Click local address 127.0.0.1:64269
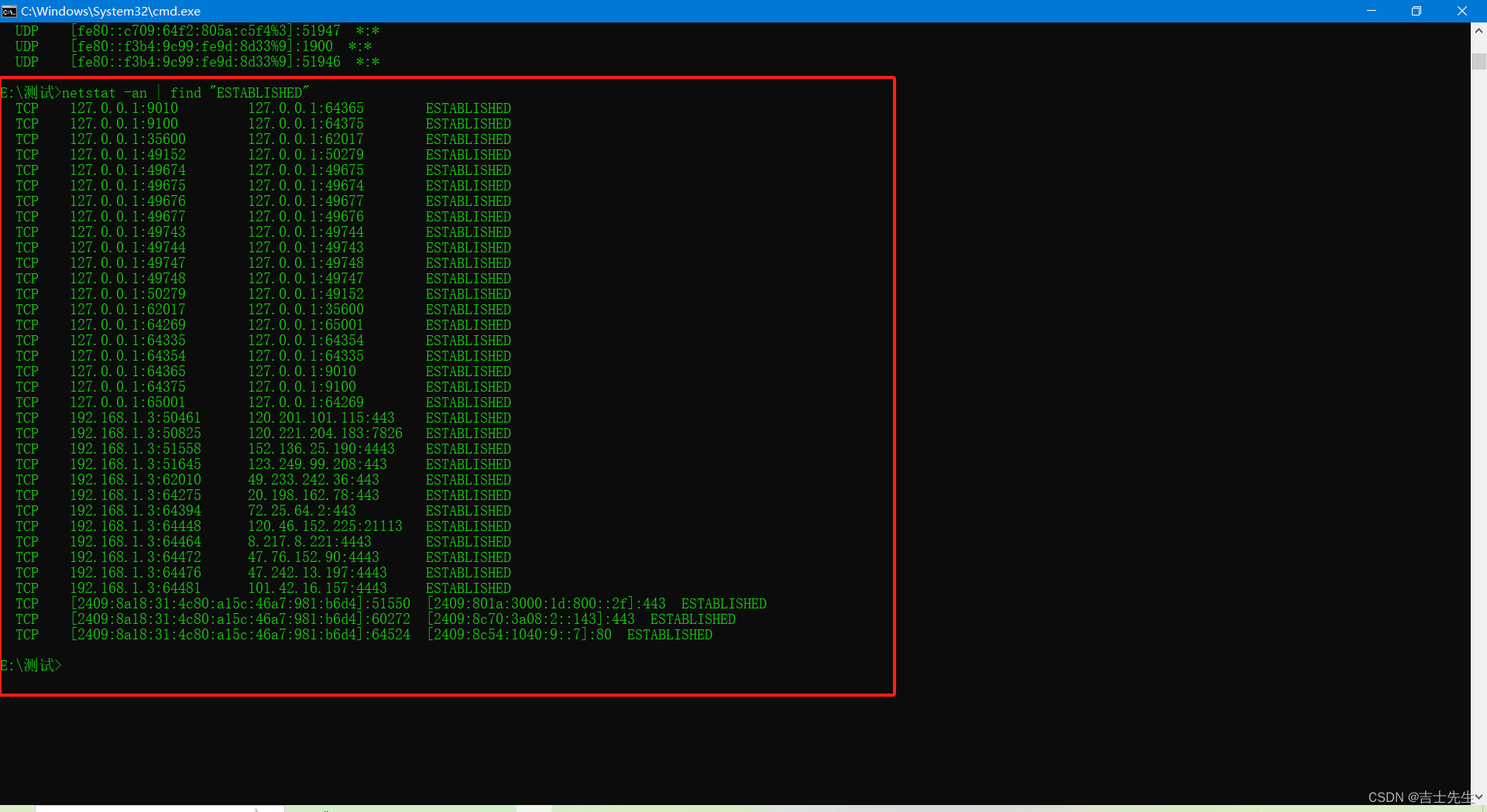 [x=128, y=325]
